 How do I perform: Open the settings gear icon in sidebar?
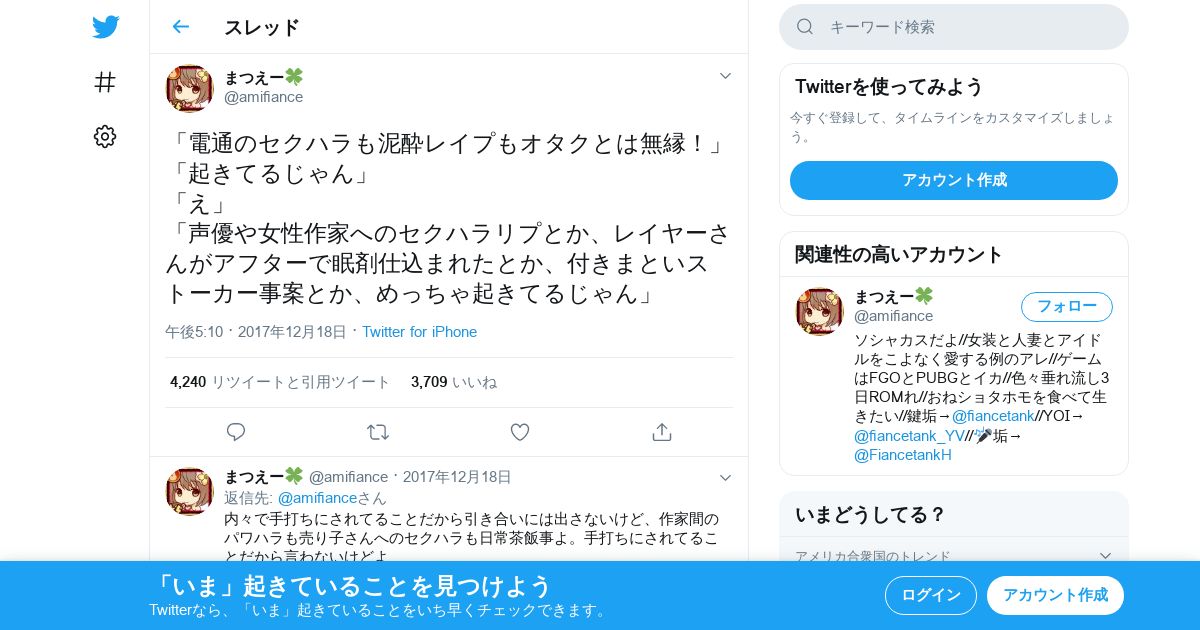click(105, 136)
